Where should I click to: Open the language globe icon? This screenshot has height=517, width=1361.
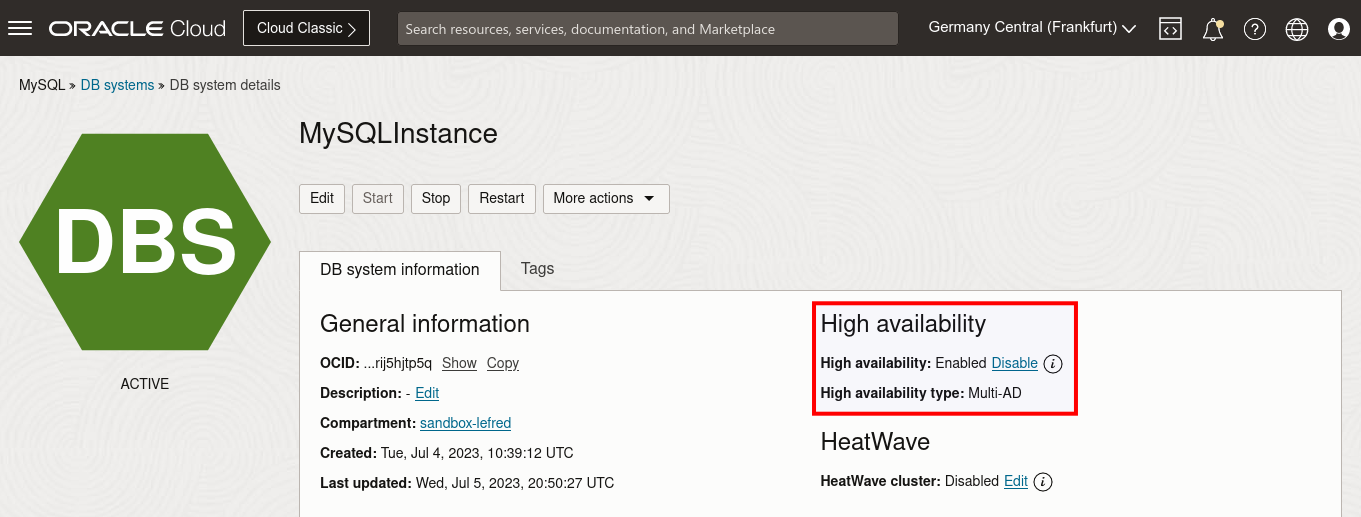click(x=1297, y=29)
